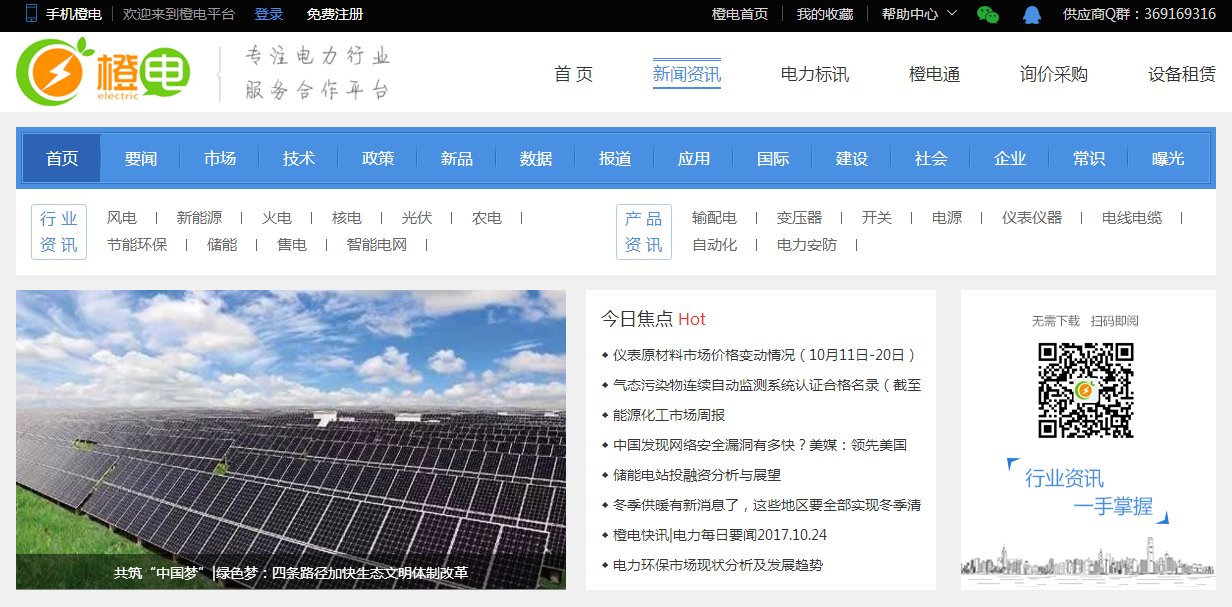Select the 要闻 tab in blue bar

click(x=141, y=158)
